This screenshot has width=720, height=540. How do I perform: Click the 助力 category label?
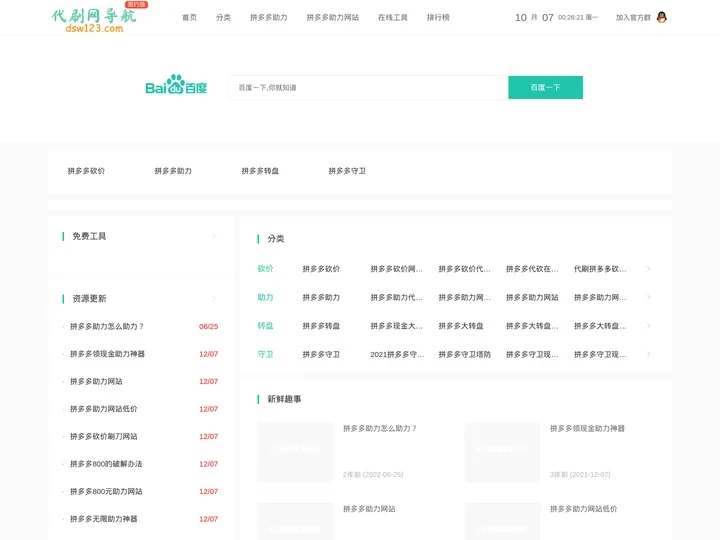click(265, 297)
